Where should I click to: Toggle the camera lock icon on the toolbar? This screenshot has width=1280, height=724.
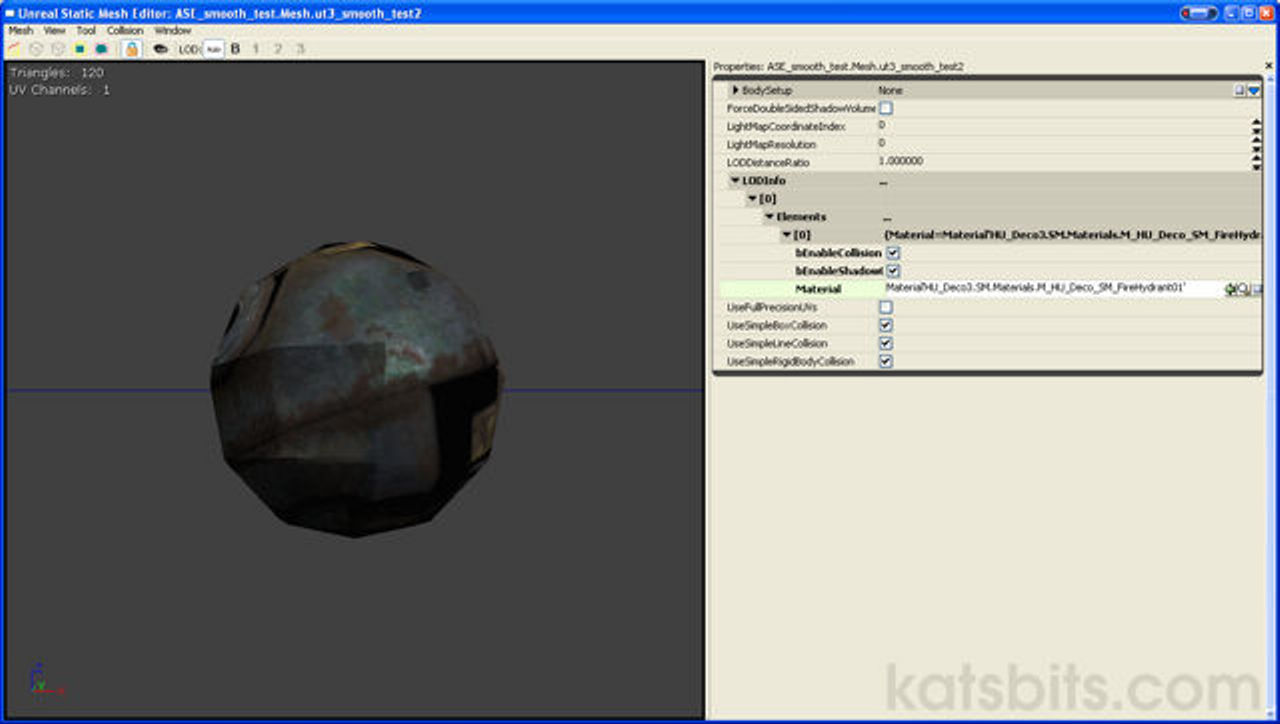(x=129, y=48)
